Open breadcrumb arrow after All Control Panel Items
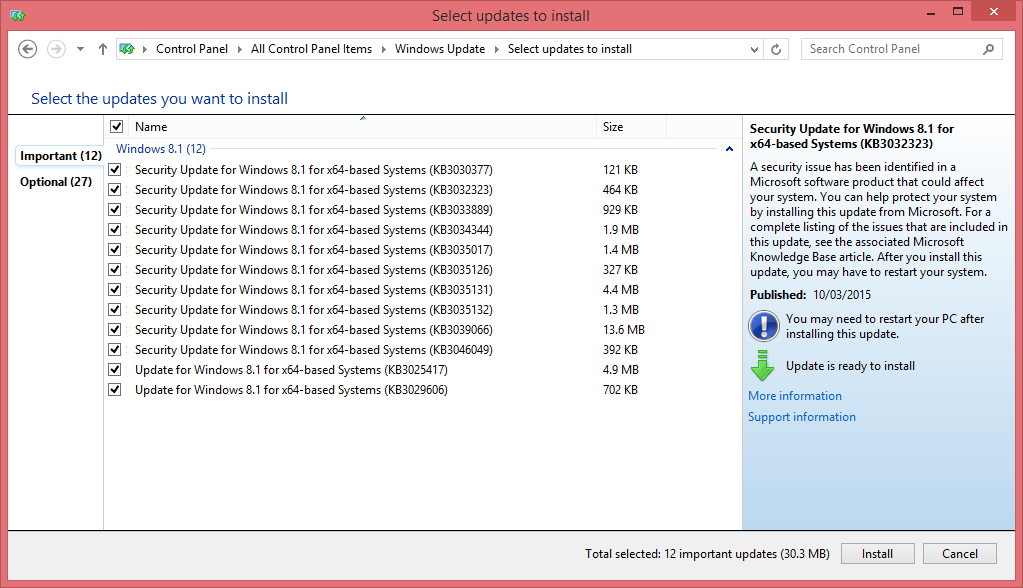Viewport: 1023px width, 588px height. tap(384, 49)
